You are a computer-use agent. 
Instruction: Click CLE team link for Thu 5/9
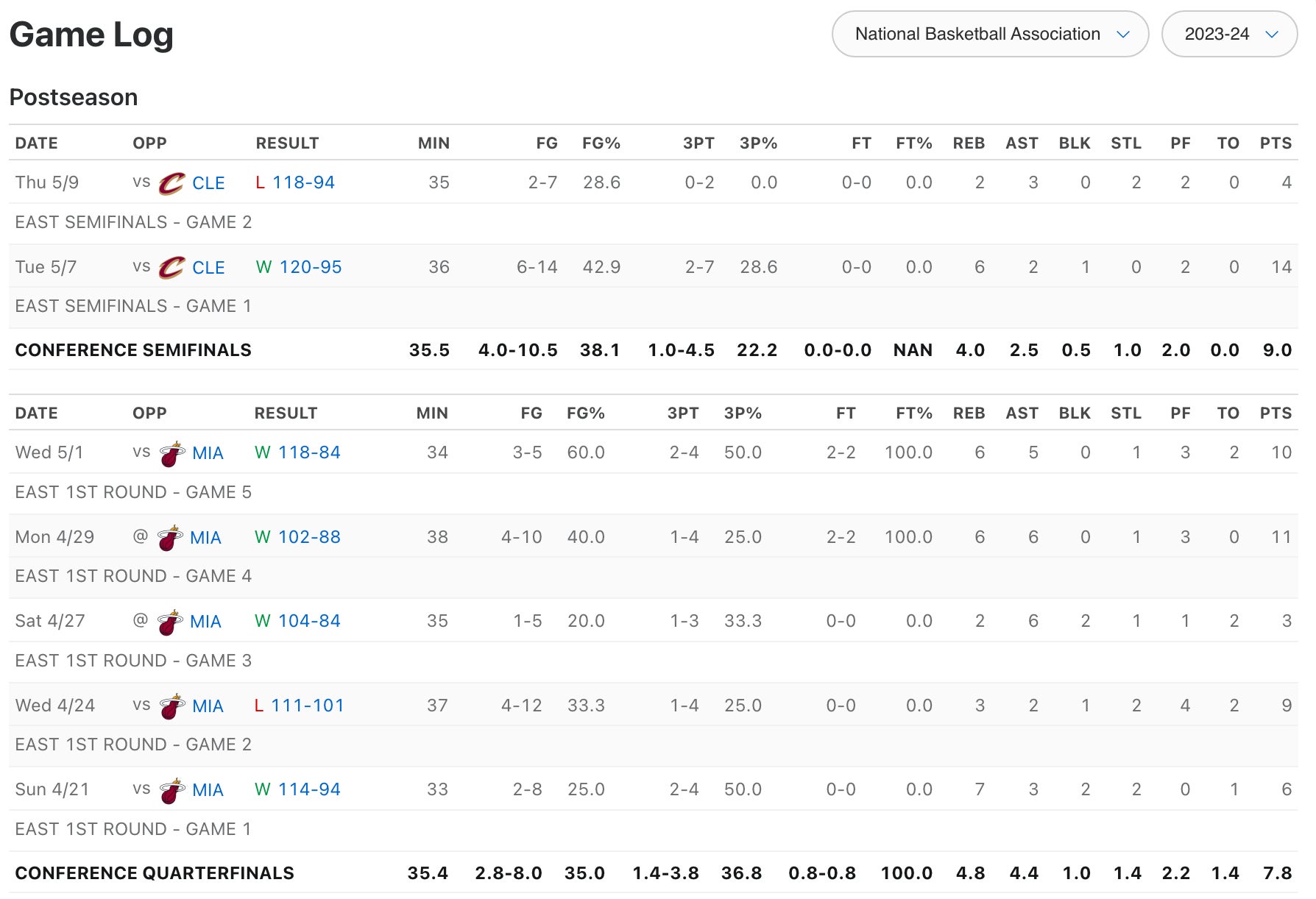pyautogui.click(x=208, y=183)
